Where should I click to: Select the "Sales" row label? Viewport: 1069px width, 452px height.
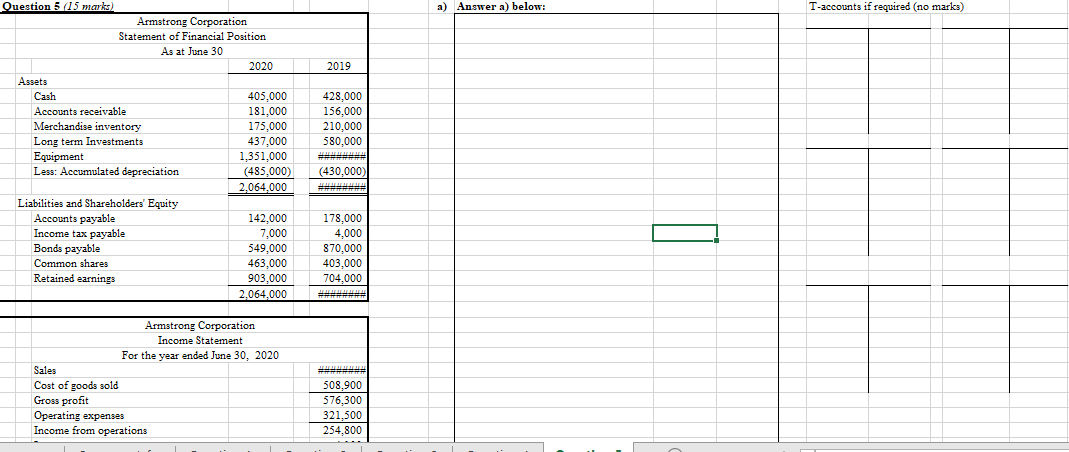point(45,370)
